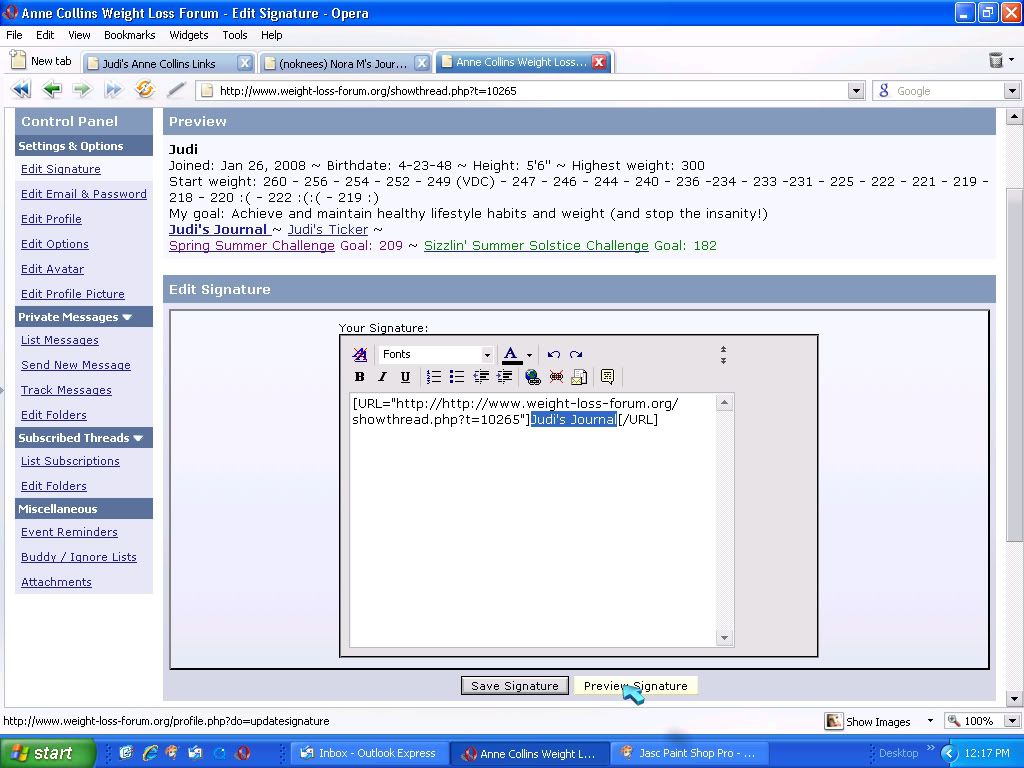This screenshot has width=1024, height=768.
Task: Click the Wrap Quote tags icon
Action: click(607, 377)
